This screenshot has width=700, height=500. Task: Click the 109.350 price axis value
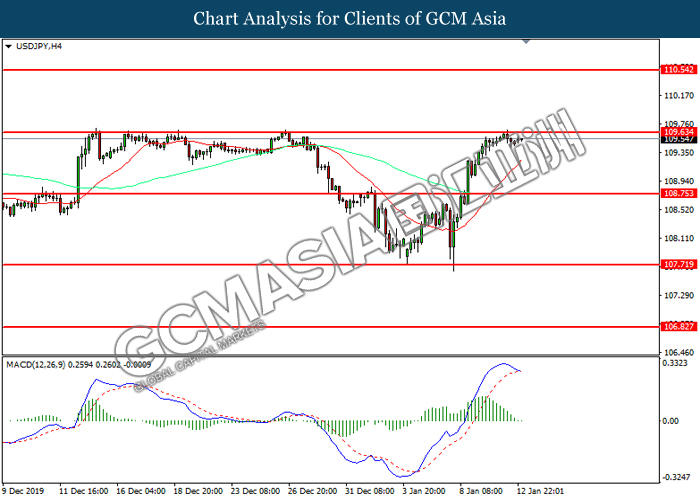[x=679, y=153]
